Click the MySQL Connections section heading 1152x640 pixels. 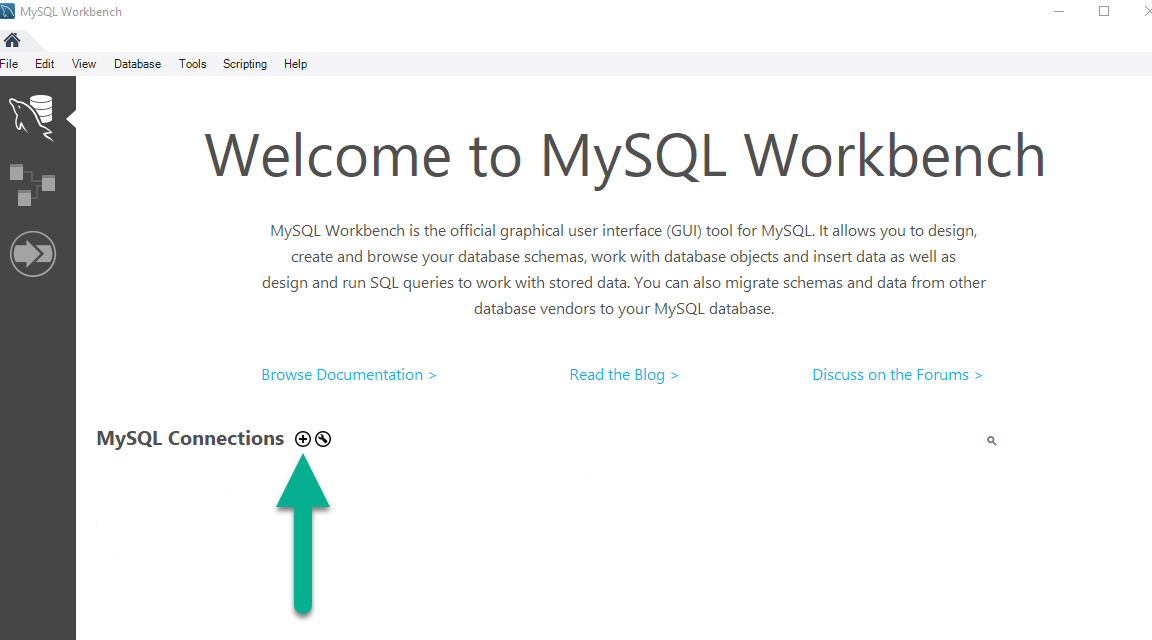[x=190, y=438]
